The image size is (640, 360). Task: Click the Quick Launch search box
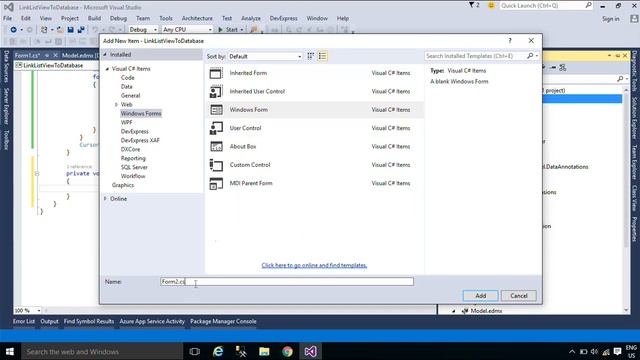(547, 5)
